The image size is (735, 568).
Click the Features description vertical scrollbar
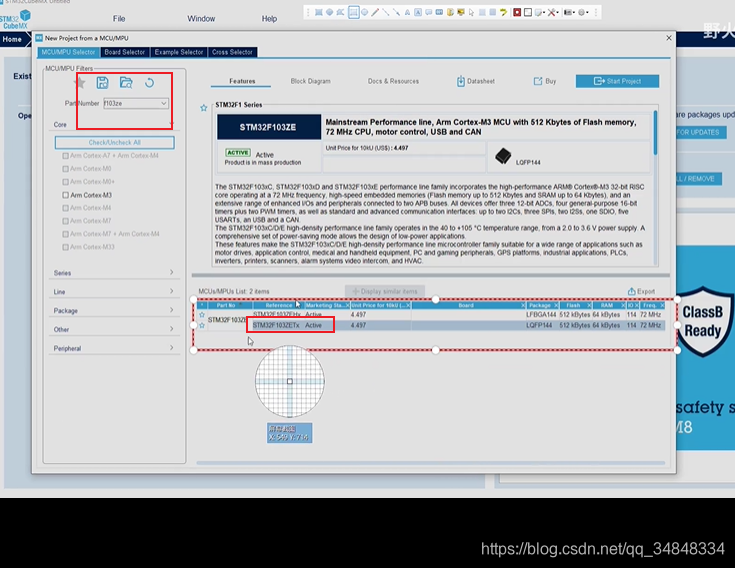(655, 133)
